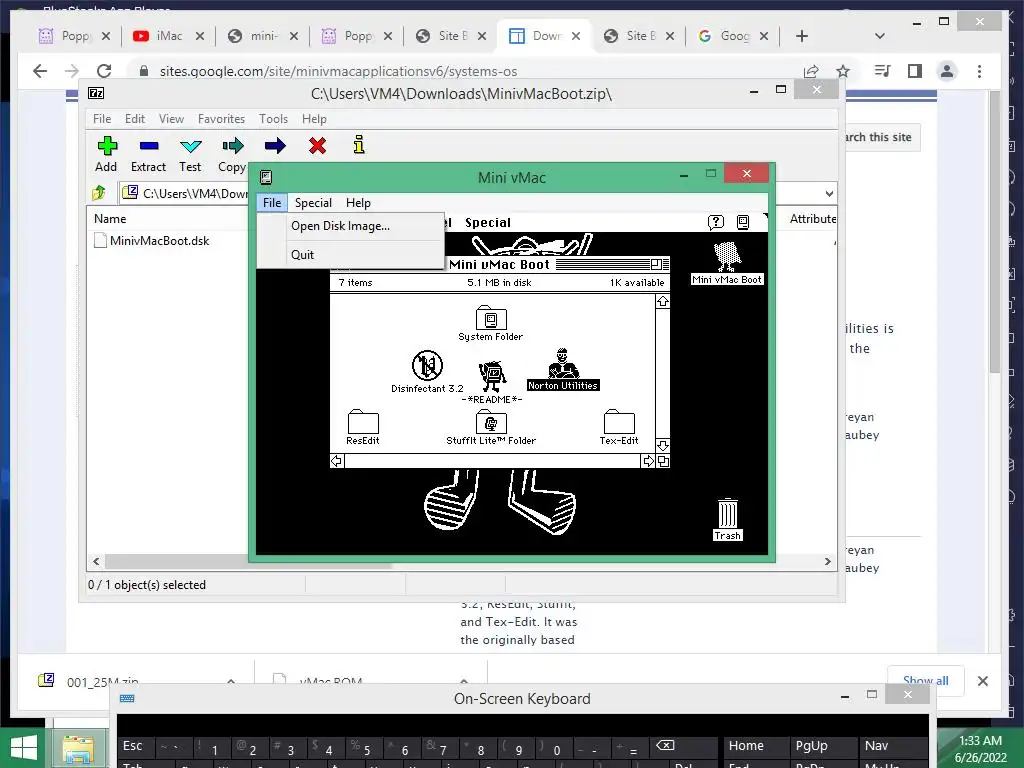
Task: Select the README document icon
Action: click(x=492, y=383)
